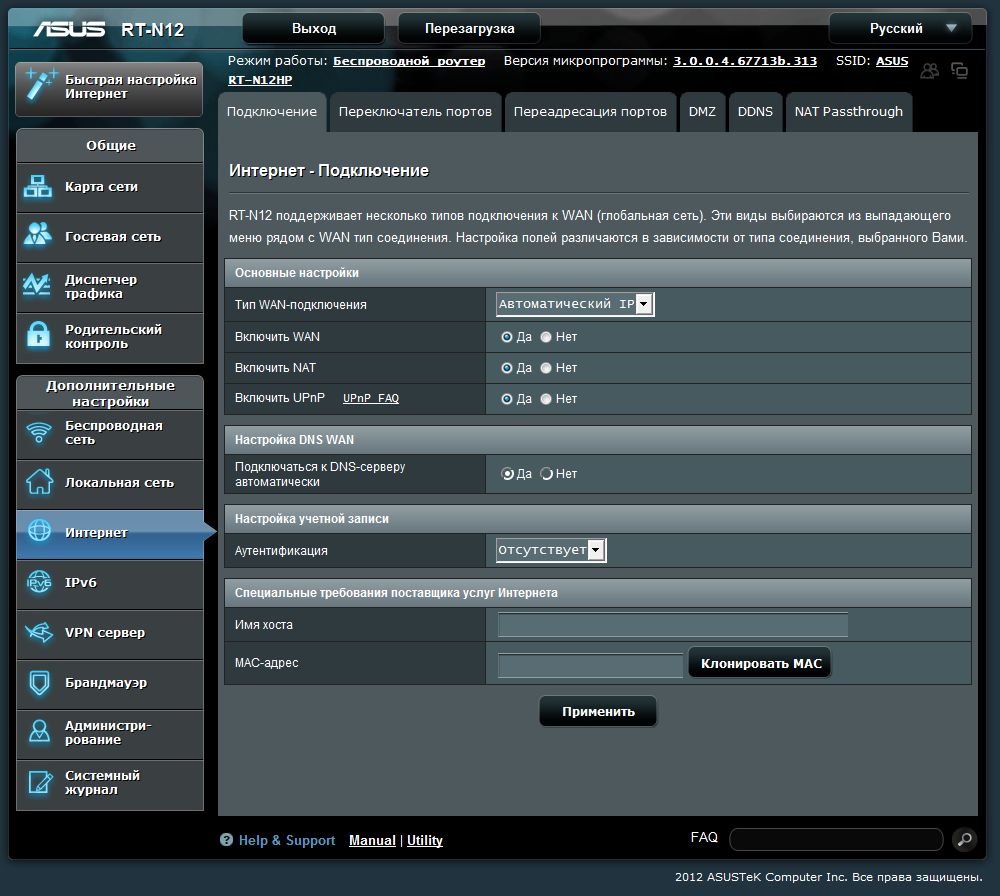Click the Беспроводной роутер mode link
This screenshot has height=896, width=1000.
409,61
